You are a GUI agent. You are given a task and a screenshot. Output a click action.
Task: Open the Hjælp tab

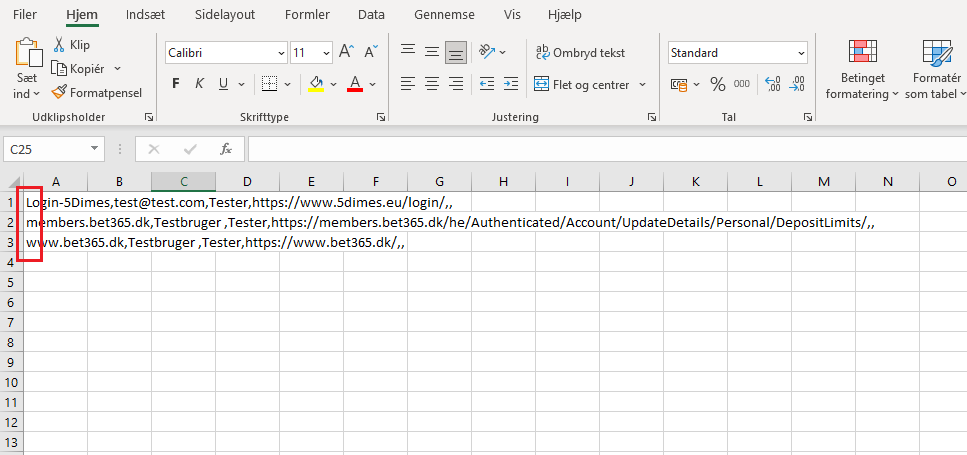click(x=564, y=14)
